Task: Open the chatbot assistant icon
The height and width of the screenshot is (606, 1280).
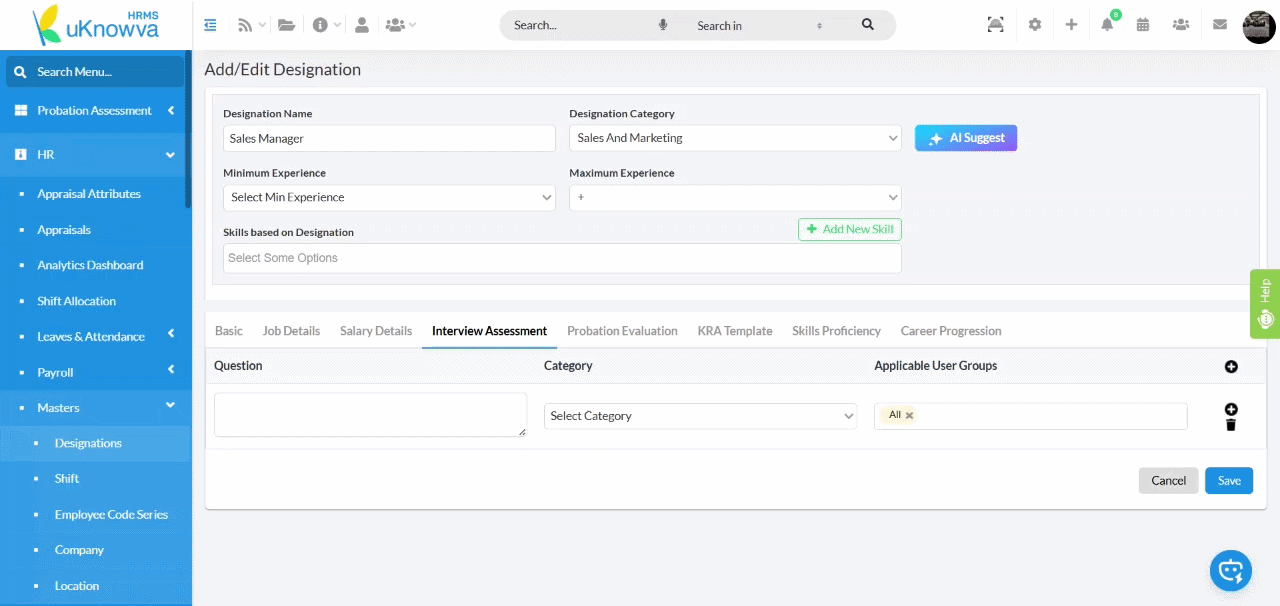Action: tap(1231, 571)
